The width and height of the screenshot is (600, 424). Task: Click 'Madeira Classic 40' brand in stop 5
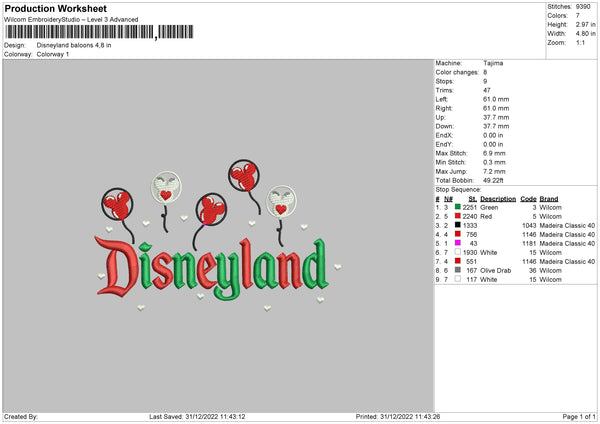click(x=567, y=243)
